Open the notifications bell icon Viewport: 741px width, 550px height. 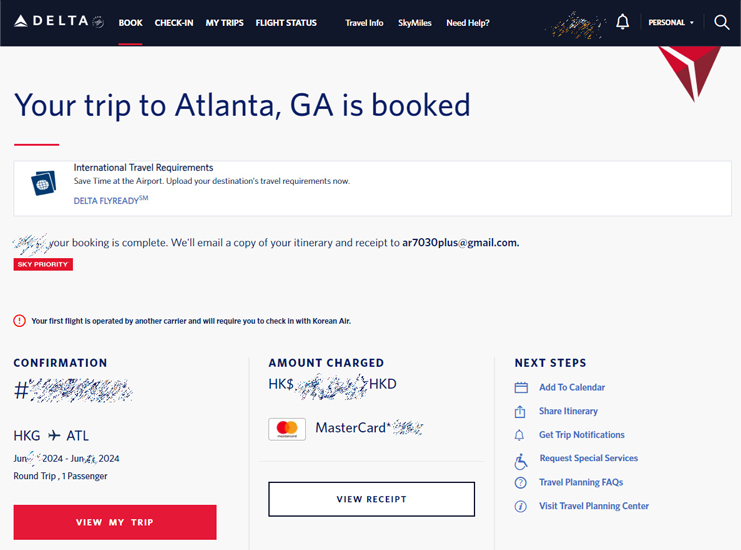pos(622,22)
